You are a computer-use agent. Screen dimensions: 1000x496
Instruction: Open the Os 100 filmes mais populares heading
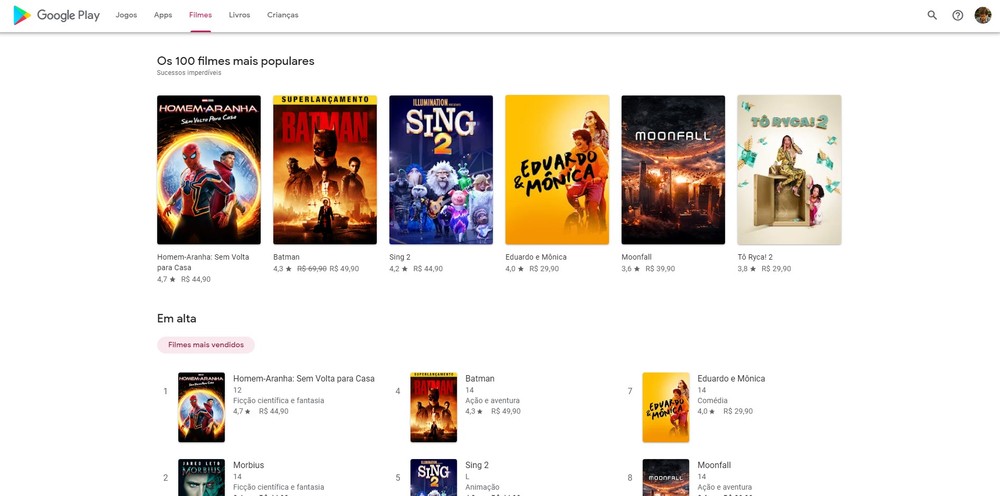[x=235, y=61]
